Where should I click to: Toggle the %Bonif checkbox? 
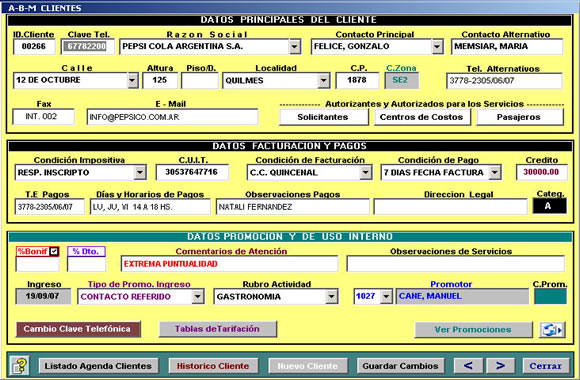point(54,251)
